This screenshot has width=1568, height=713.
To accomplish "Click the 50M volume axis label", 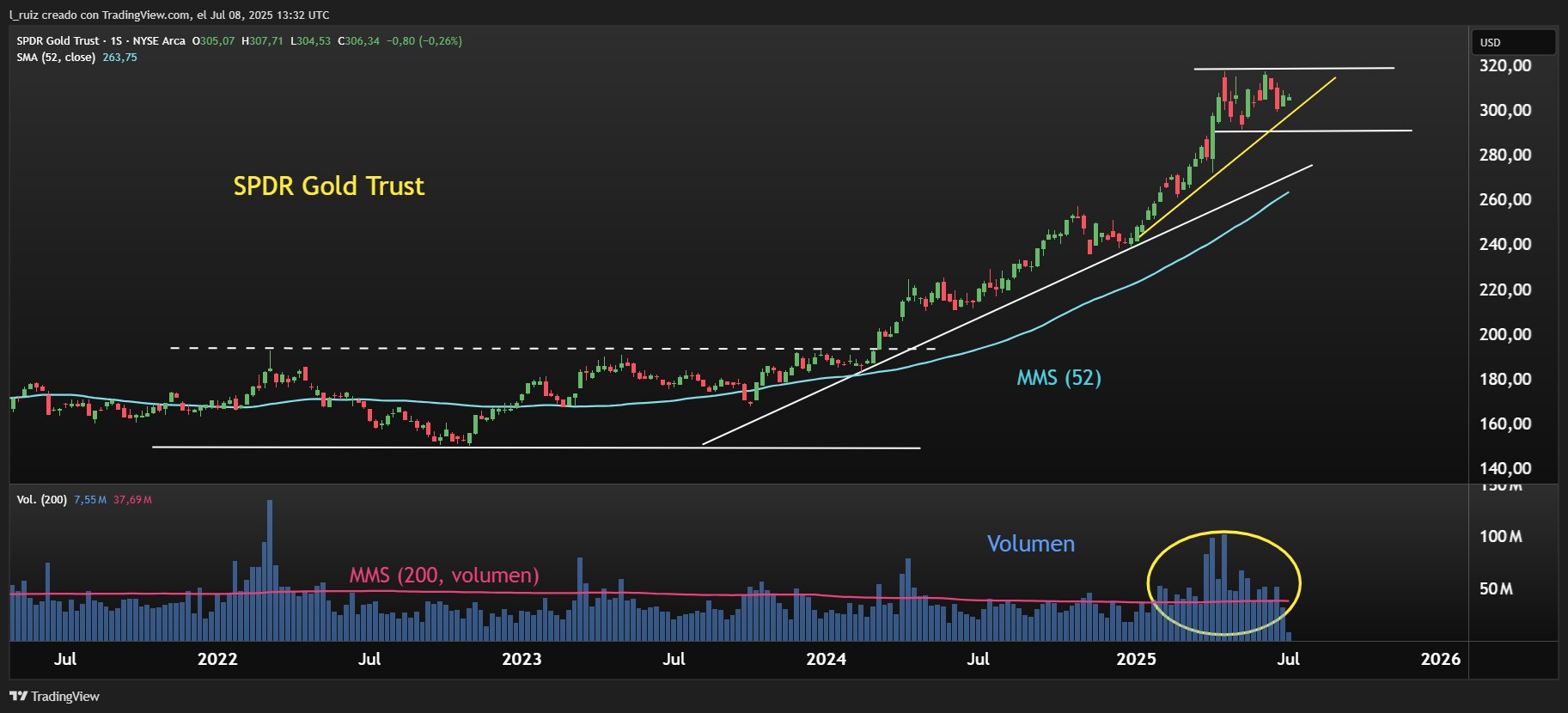I will click(x=1496, y=588).
